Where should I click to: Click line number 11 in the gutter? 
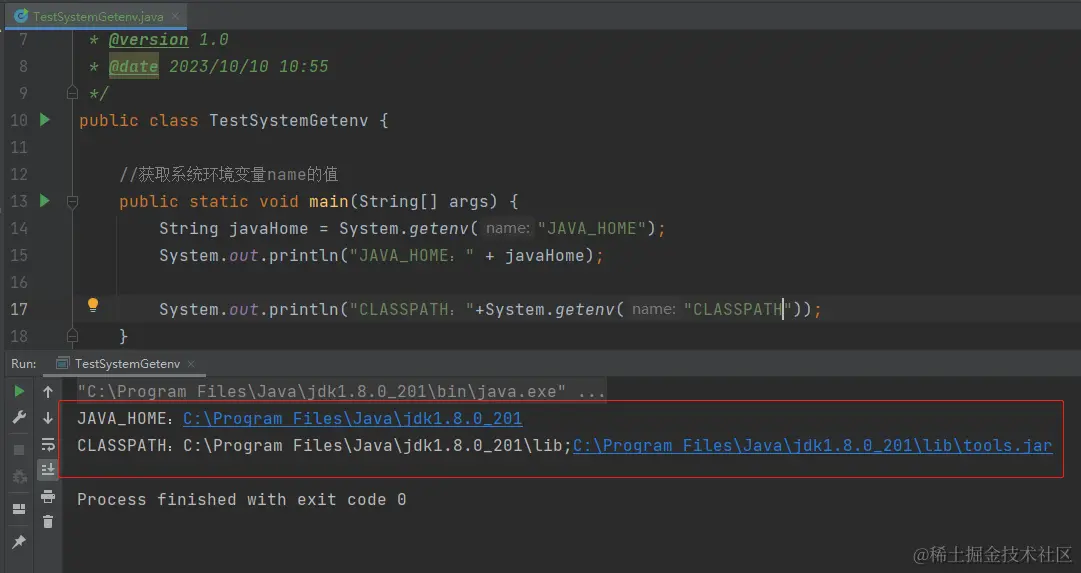click(19, 147)
